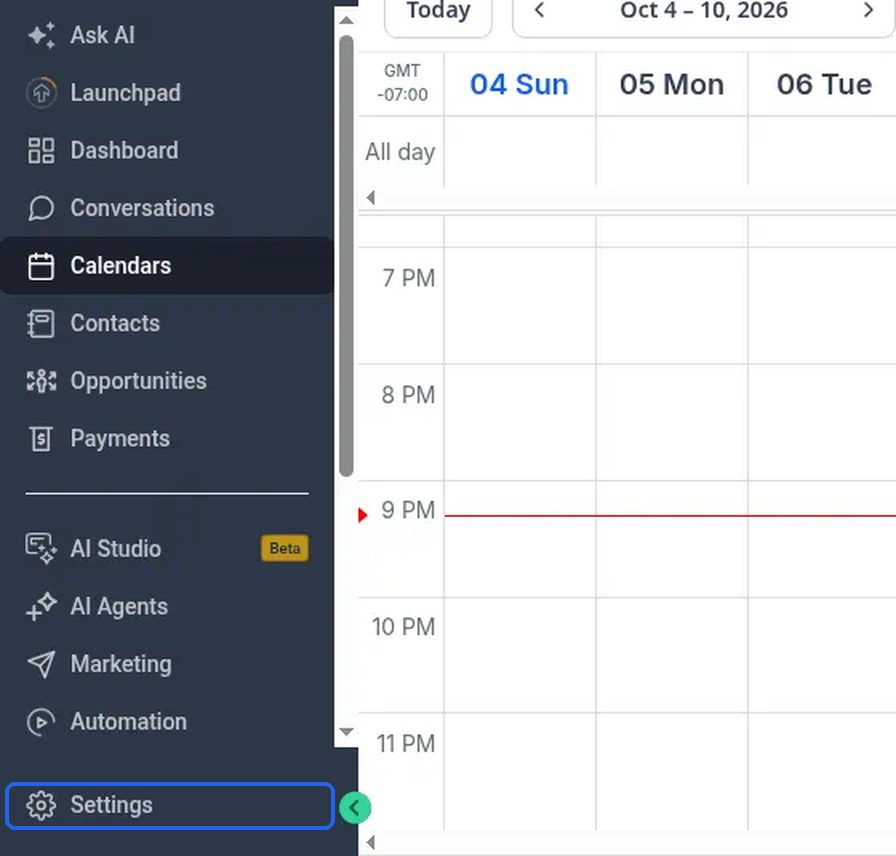
Task: Click the Ask AI sparkle icon
Action: (41, 35)
